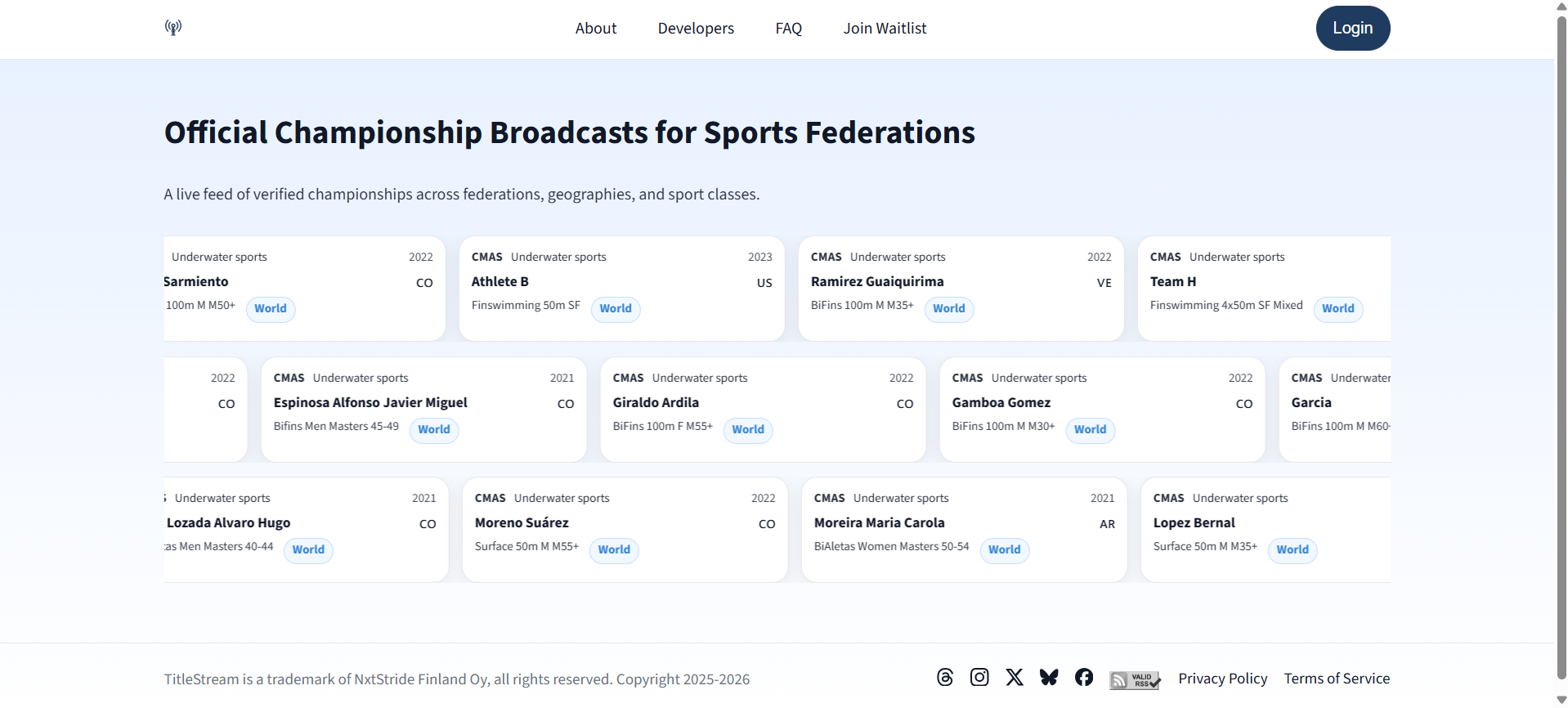The height and width of the screenshot is (708, 1568).
Task: Open the Facebook social icon
Action: click(1084, 678)
